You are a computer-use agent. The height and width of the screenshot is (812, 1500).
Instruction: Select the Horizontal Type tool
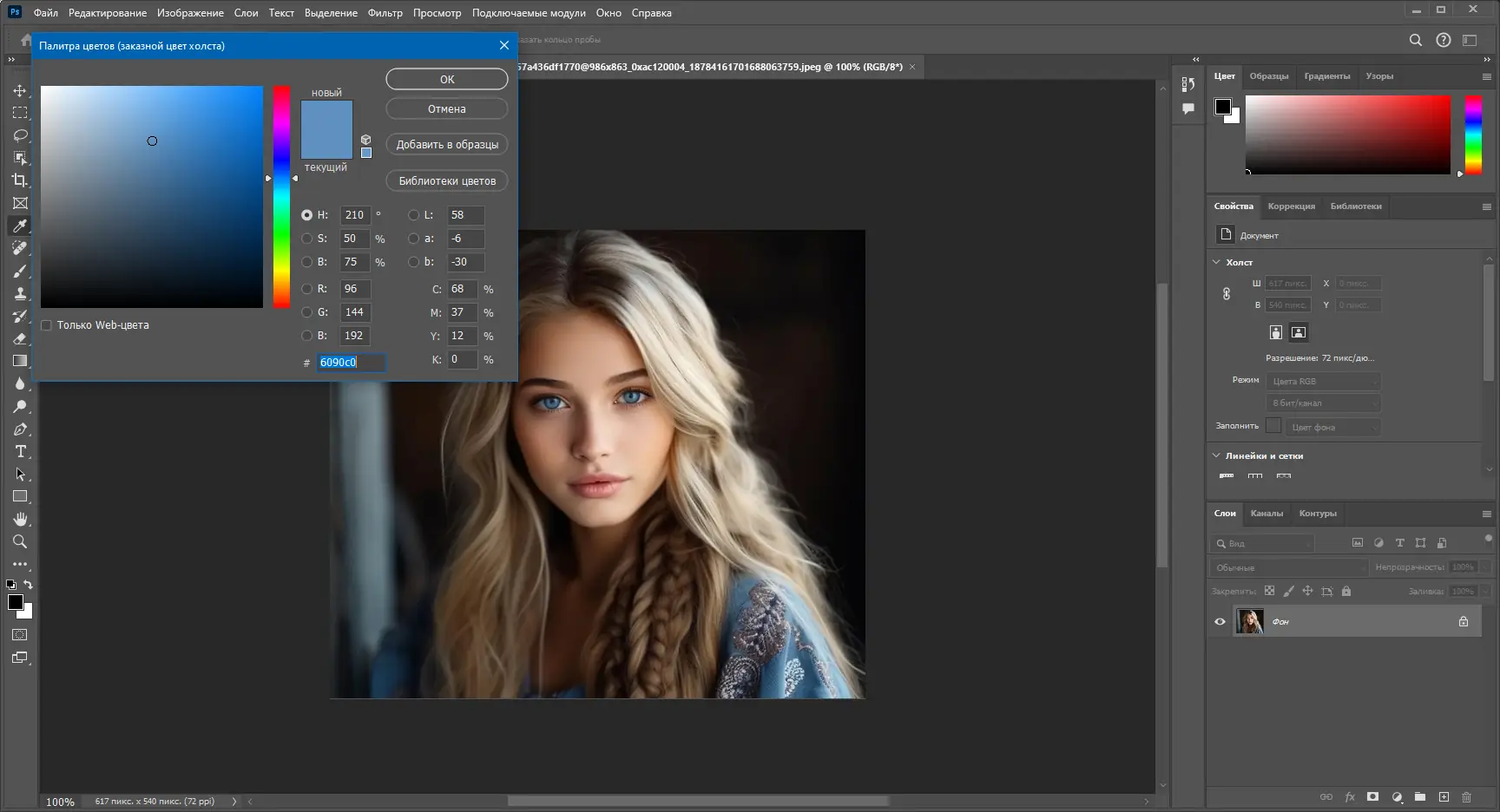pyautogui.click(x=19, y=451)
